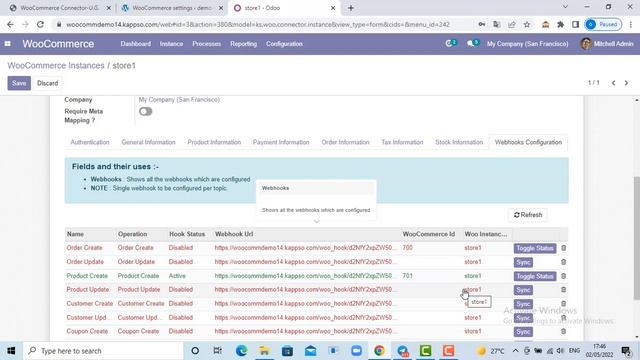This screenshot has height=360, width=640.
Task: Open Windows notification center icon
Action: (x=626, y=351)
